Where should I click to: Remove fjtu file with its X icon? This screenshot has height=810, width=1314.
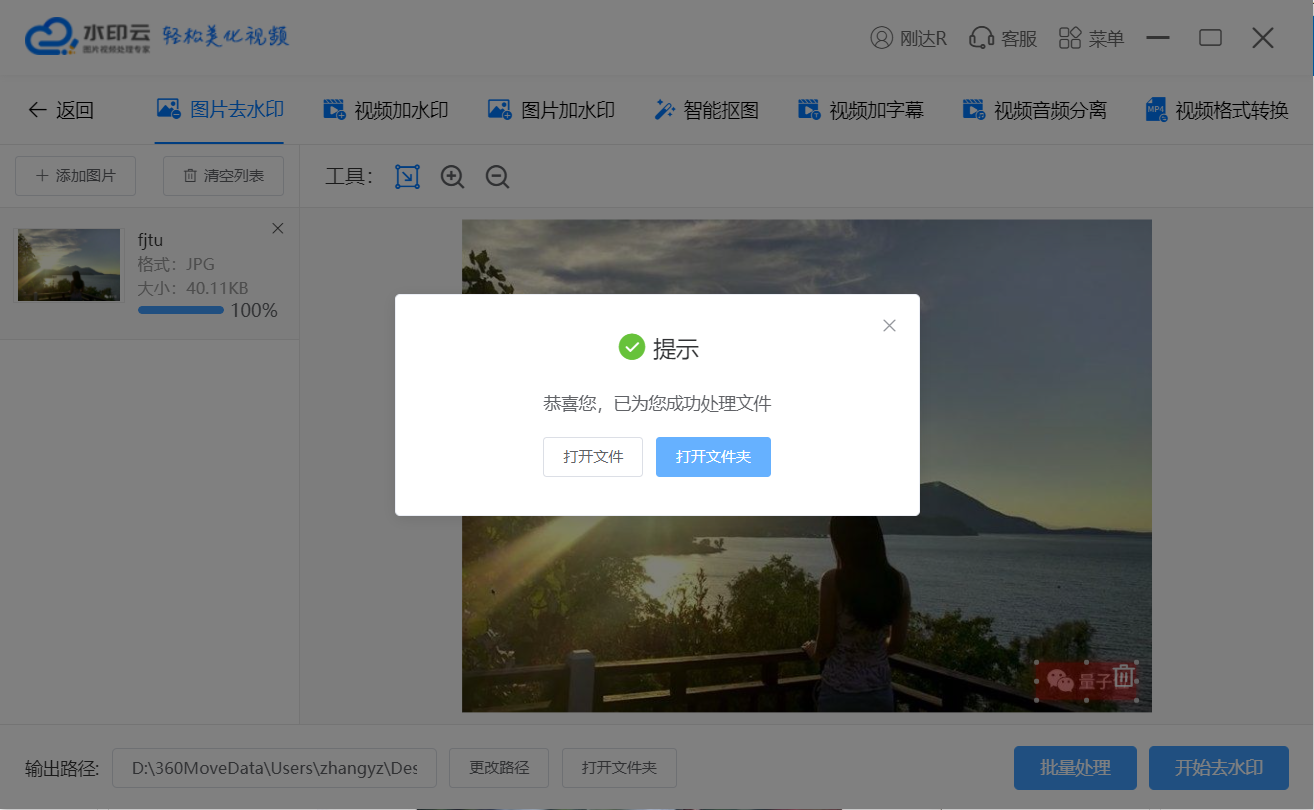[278, 229]
